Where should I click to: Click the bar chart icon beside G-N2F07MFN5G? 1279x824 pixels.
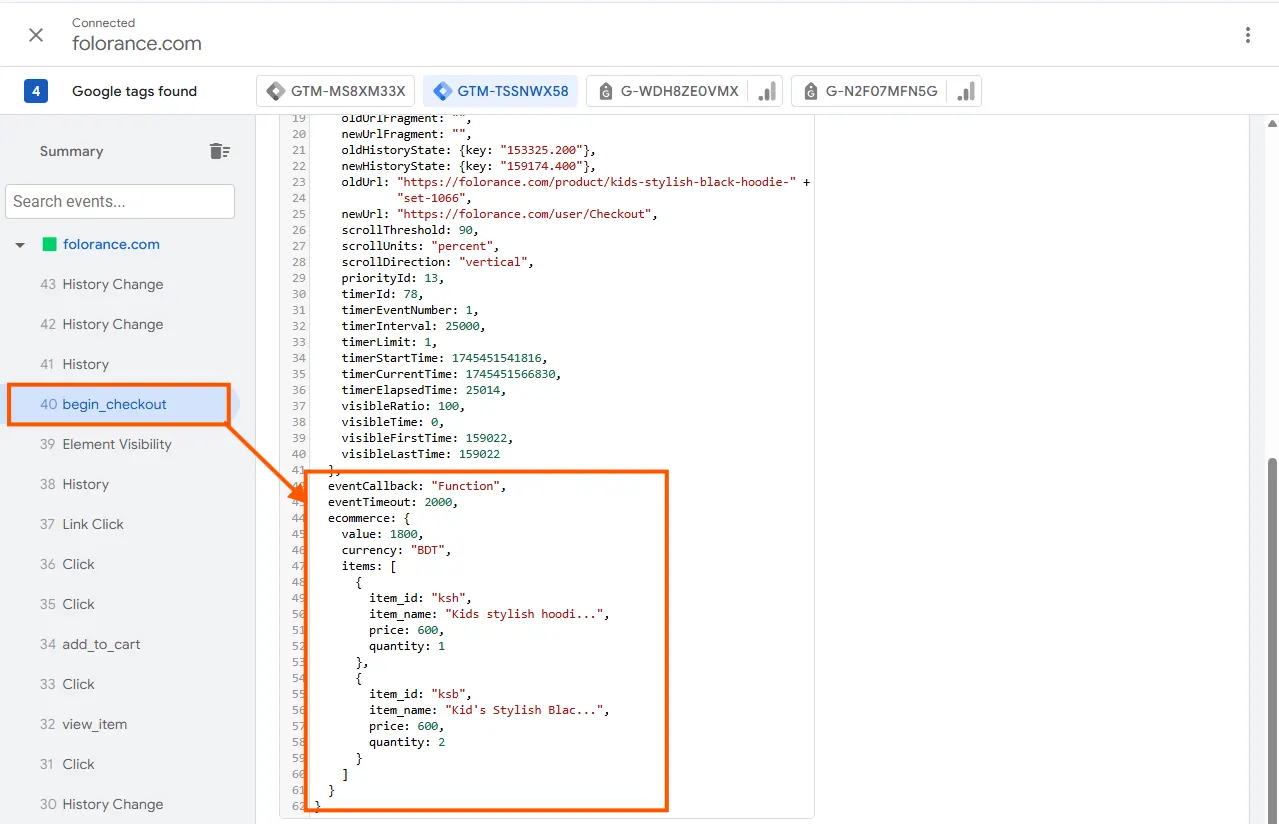966,91
